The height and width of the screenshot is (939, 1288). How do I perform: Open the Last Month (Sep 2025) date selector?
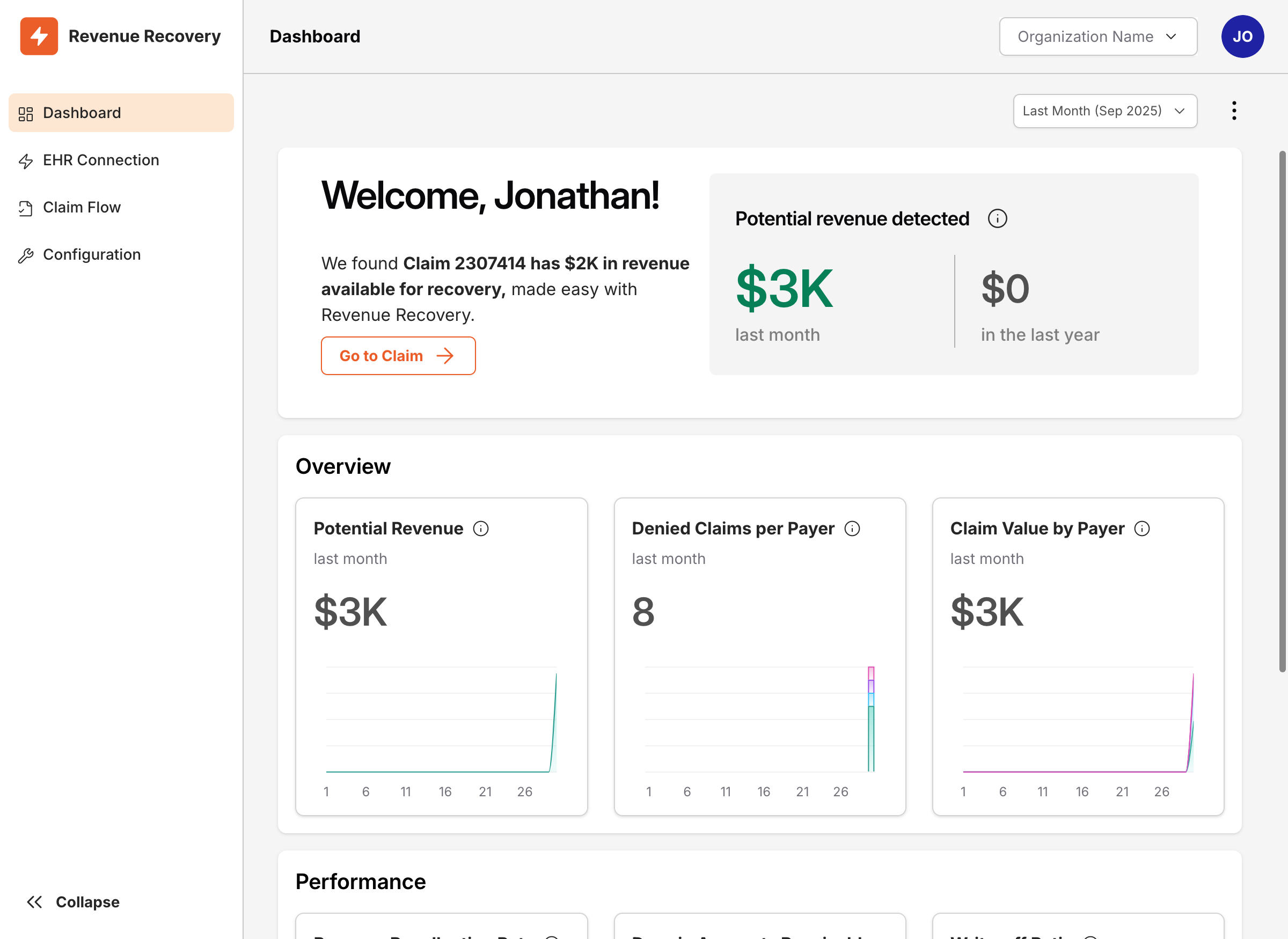(x=1104, y=111)
